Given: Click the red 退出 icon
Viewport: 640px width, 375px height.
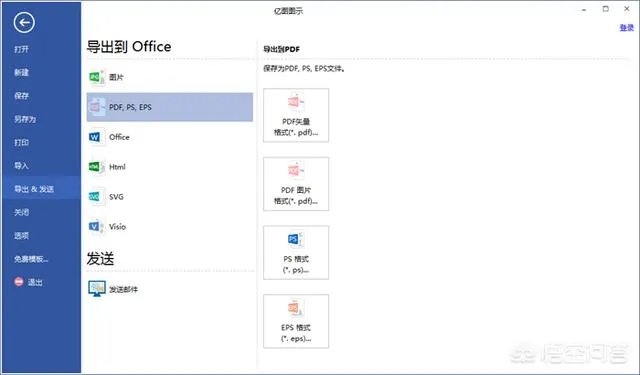Looking at the screenshot, I should click(19, 282).
